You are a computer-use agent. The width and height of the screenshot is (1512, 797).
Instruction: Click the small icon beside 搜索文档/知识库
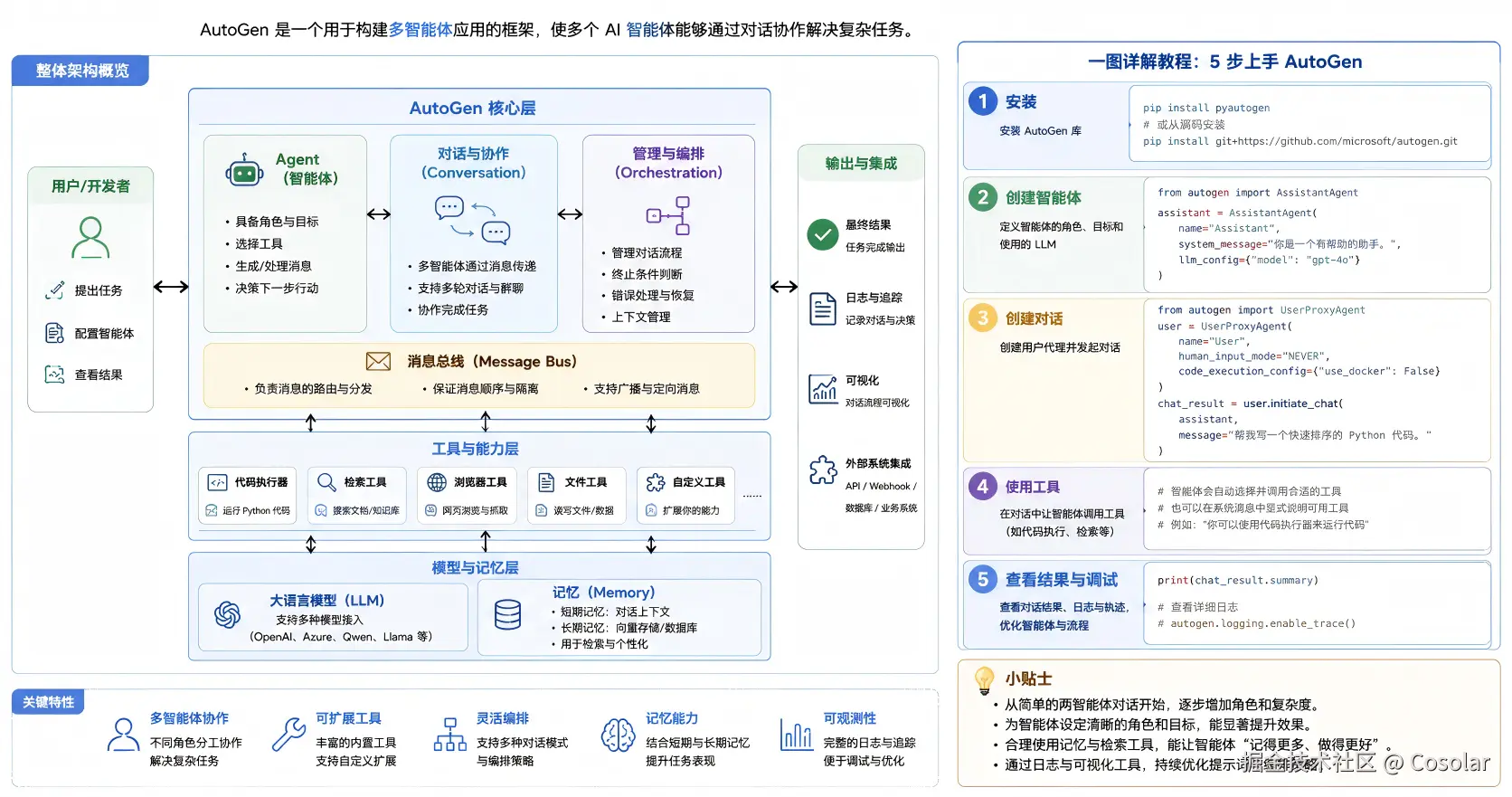pyautogui.click(x=321, y=510)
